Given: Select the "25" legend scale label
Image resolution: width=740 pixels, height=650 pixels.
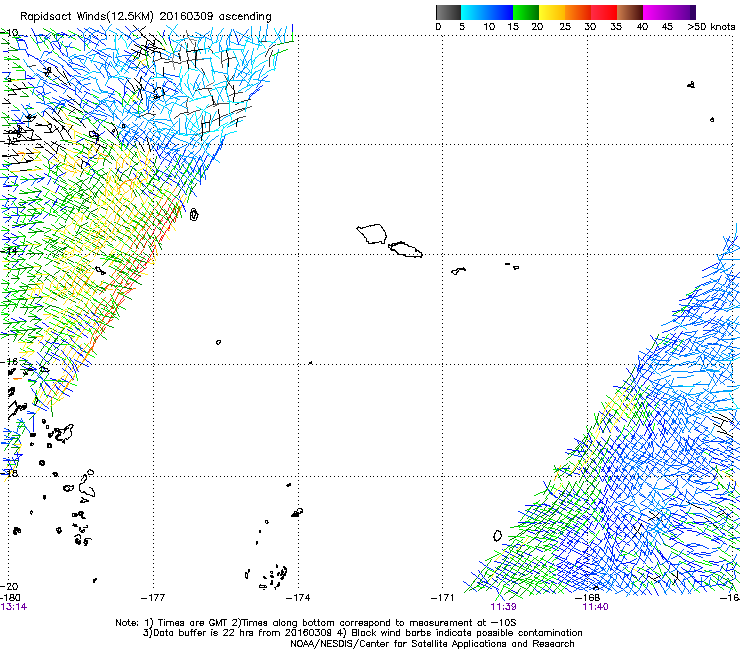Looking at the screenshot, I should pyautogui.click(x=565, y=26).
